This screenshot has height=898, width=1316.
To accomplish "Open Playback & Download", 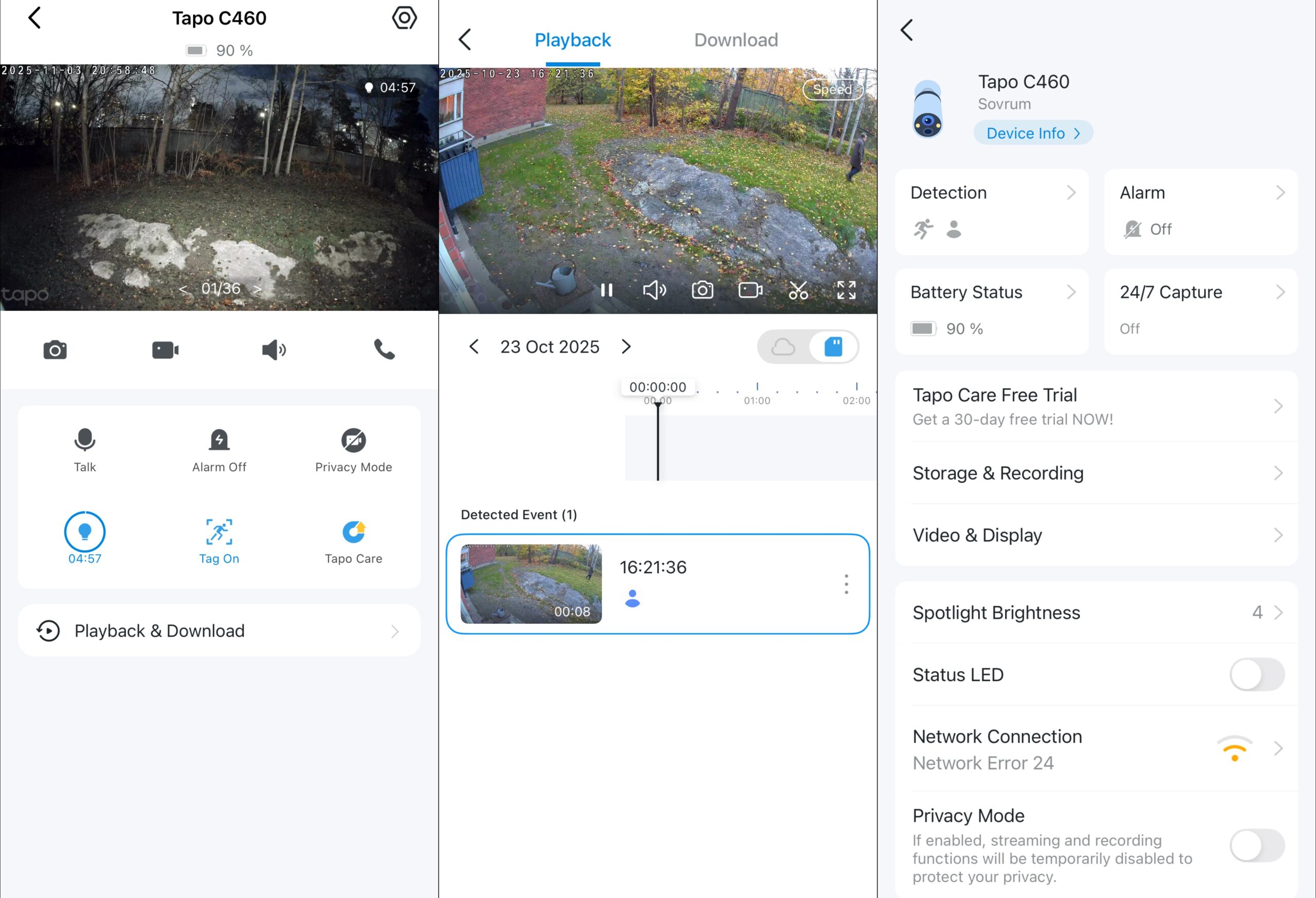I will [x=219, y=630].
